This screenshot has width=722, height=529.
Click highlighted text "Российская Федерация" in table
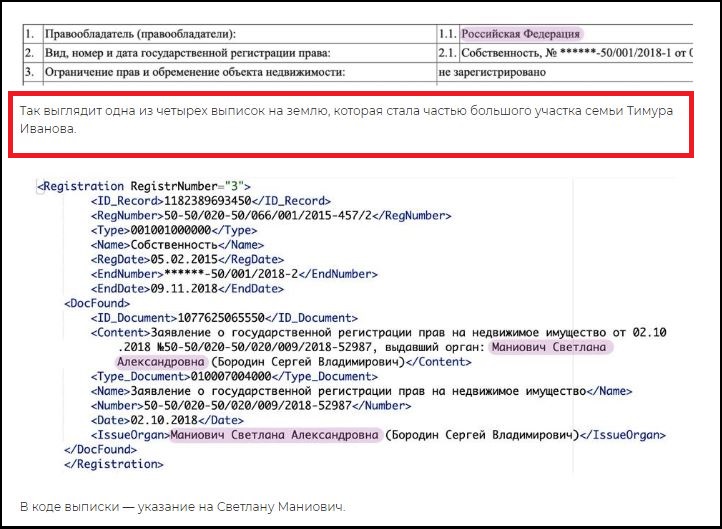coord(520,33)
